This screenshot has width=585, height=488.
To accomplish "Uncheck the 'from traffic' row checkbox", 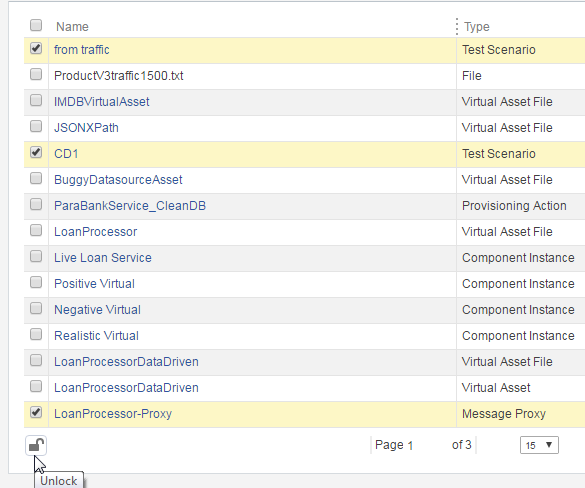I will (36, 49).
